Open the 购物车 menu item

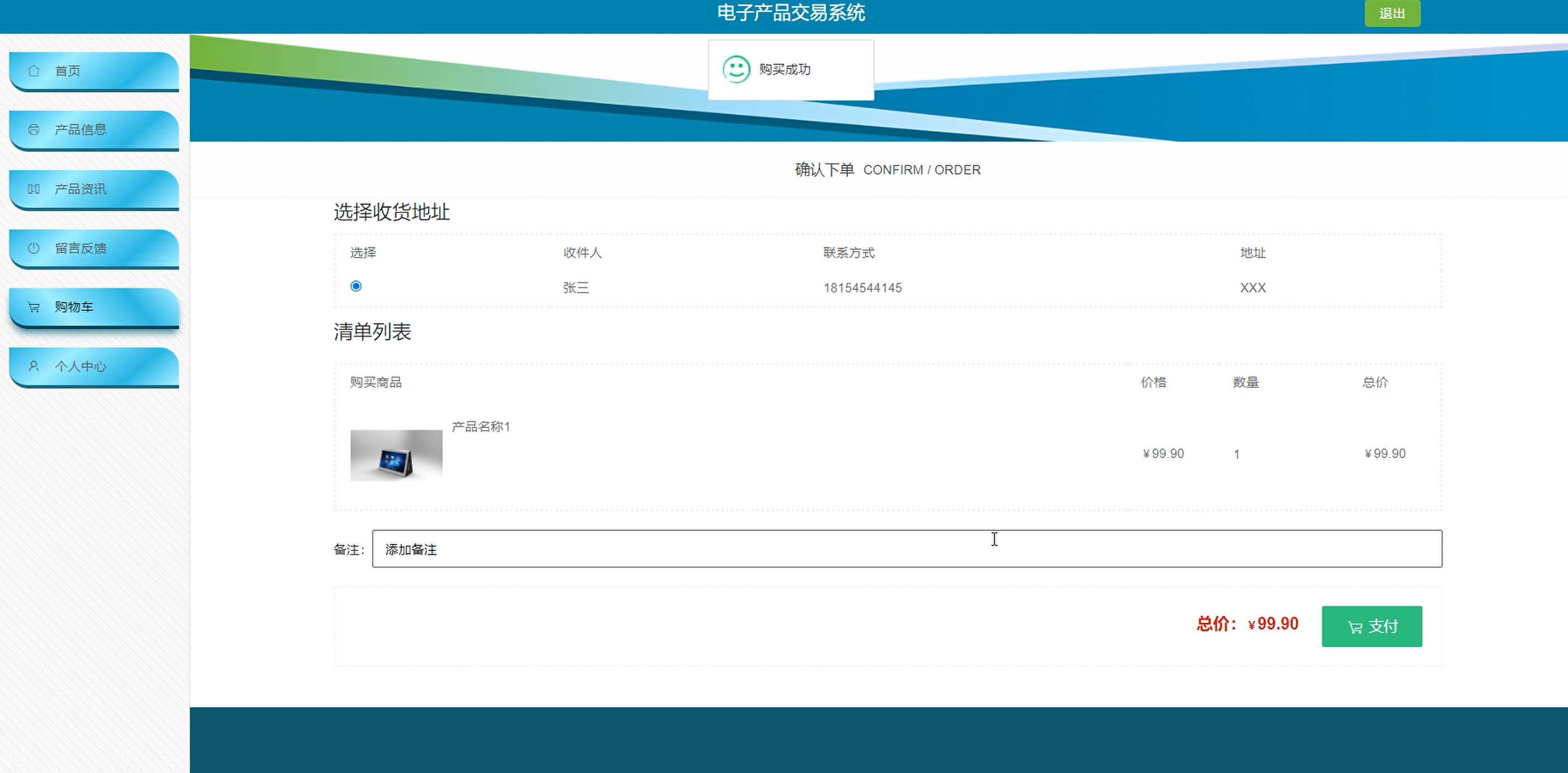95,308
